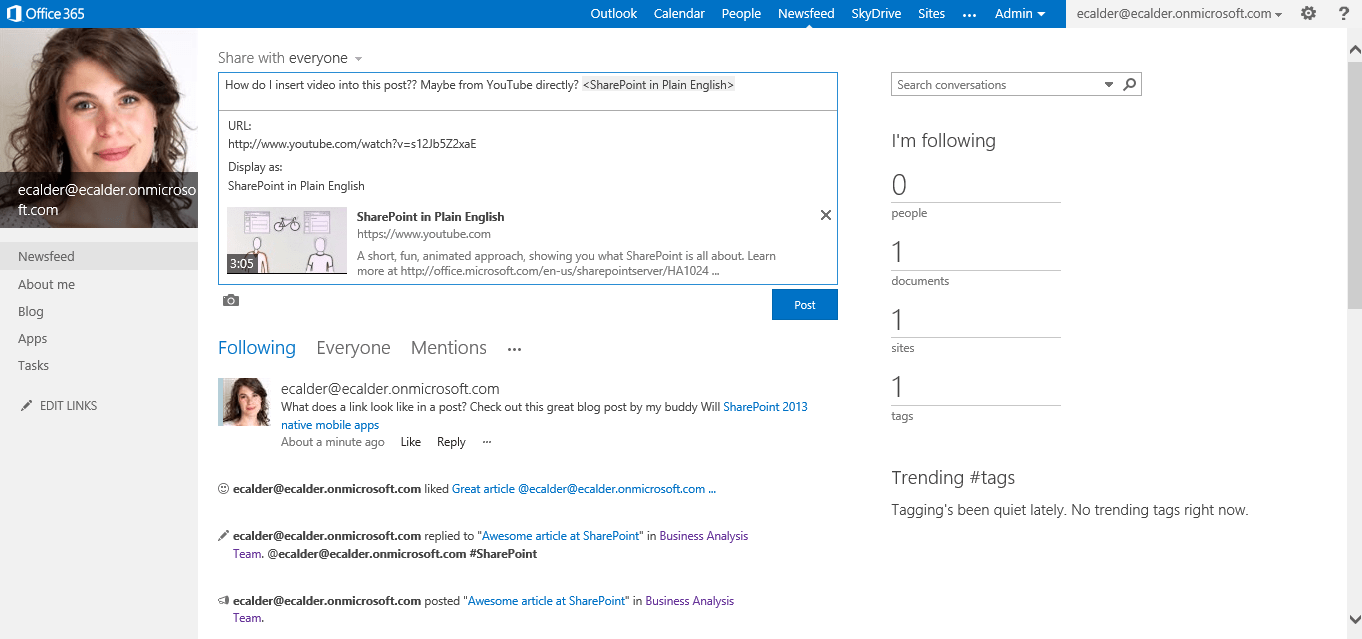The image size is (1362, 639).
Task: Click EDIT LINKS in the sidebar
Action: coord(68,406)
